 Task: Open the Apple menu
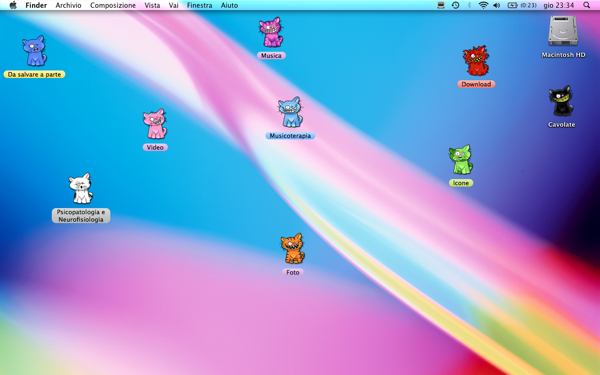[13, 5]
